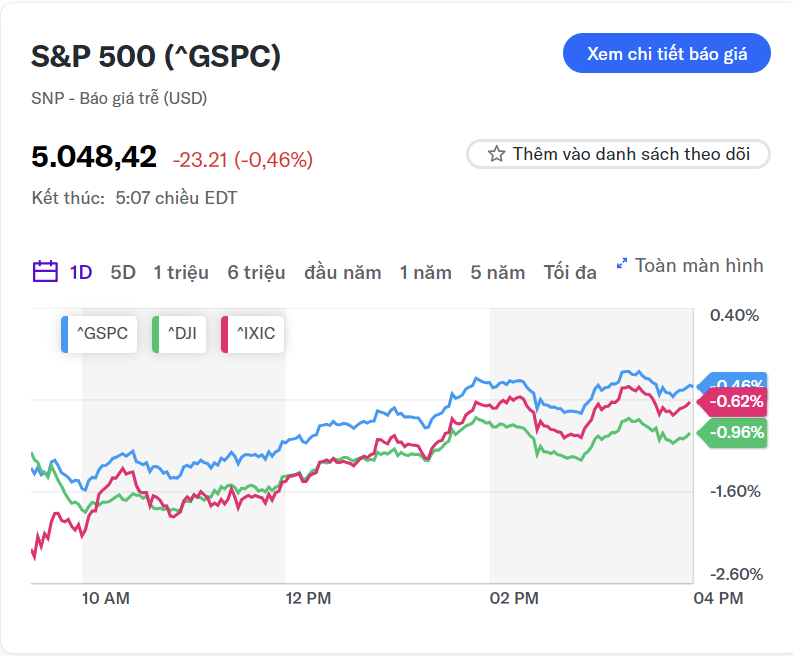Open "Toàn màn hình" fullscreen chart
Screen dimensions: 793x656
coord(699,265)
